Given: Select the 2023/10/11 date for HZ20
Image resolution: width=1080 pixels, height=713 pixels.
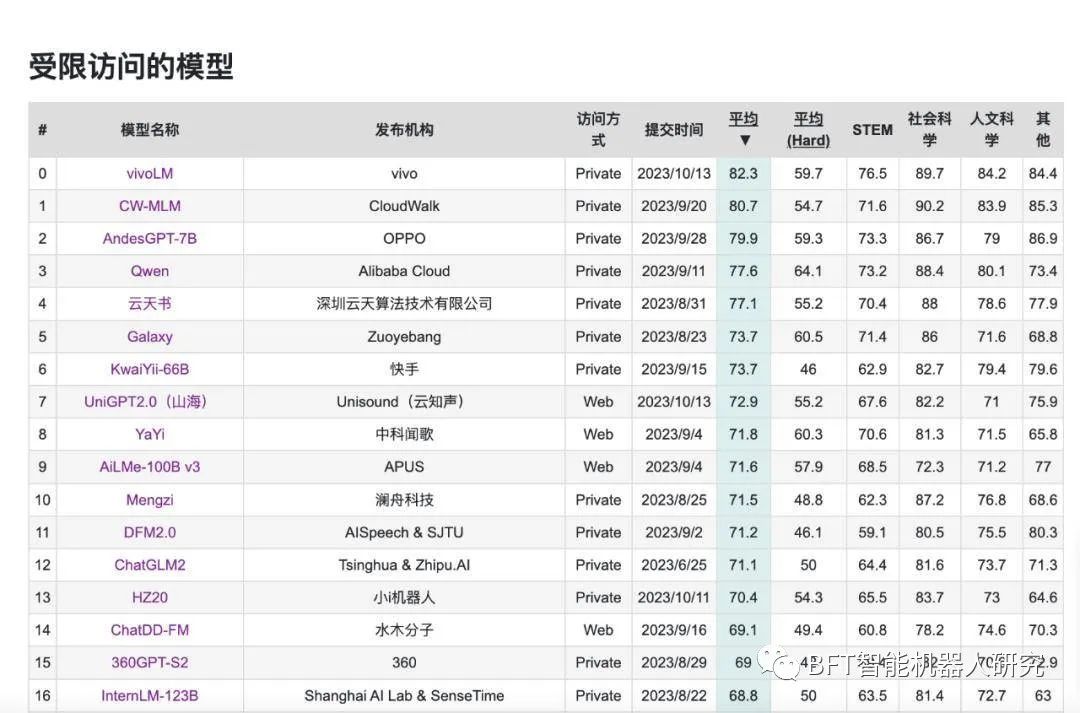Looking at the screenshot, I should (x=674, y=597).
